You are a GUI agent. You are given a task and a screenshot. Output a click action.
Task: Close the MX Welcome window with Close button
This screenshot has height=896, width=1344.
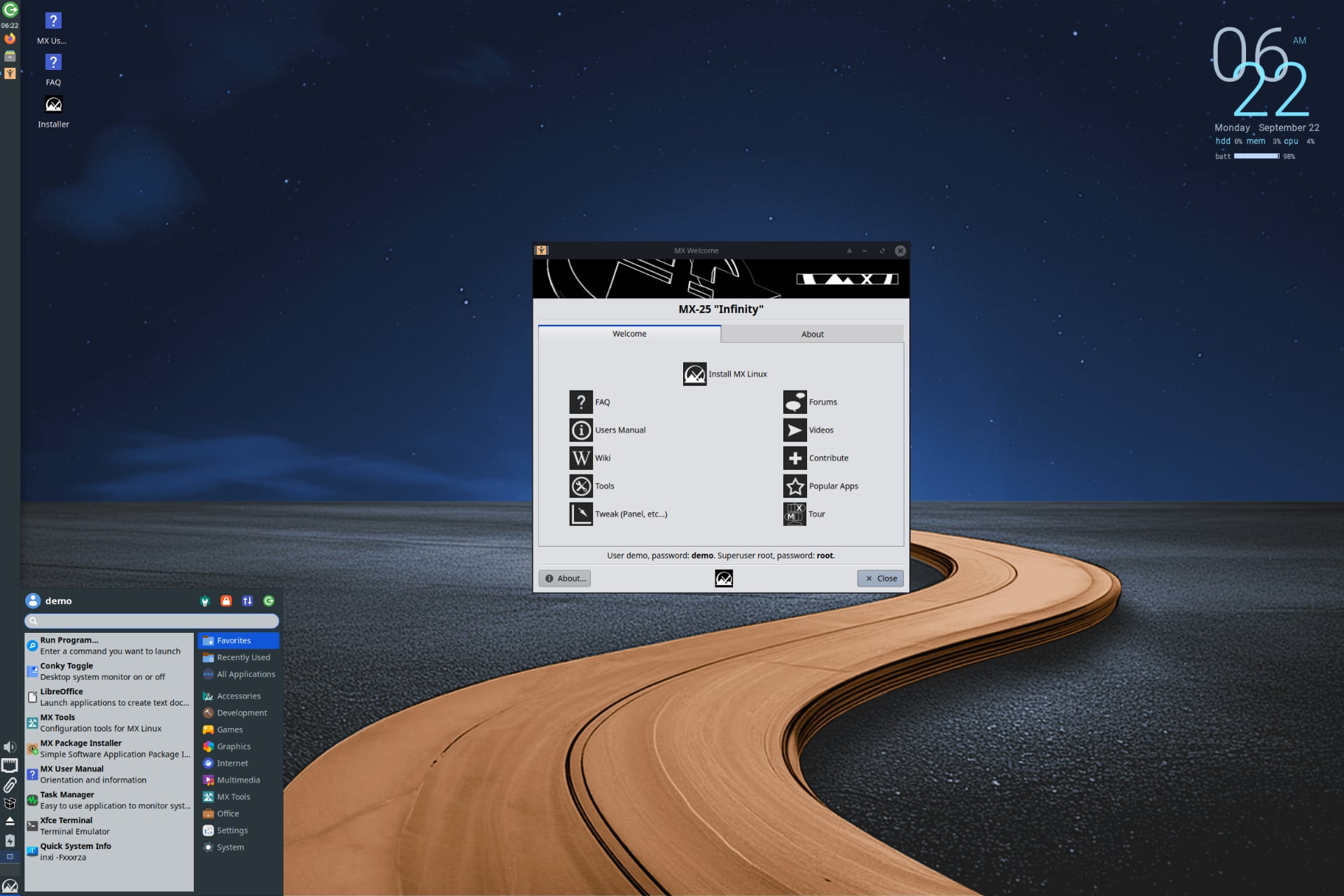point(880,578)
